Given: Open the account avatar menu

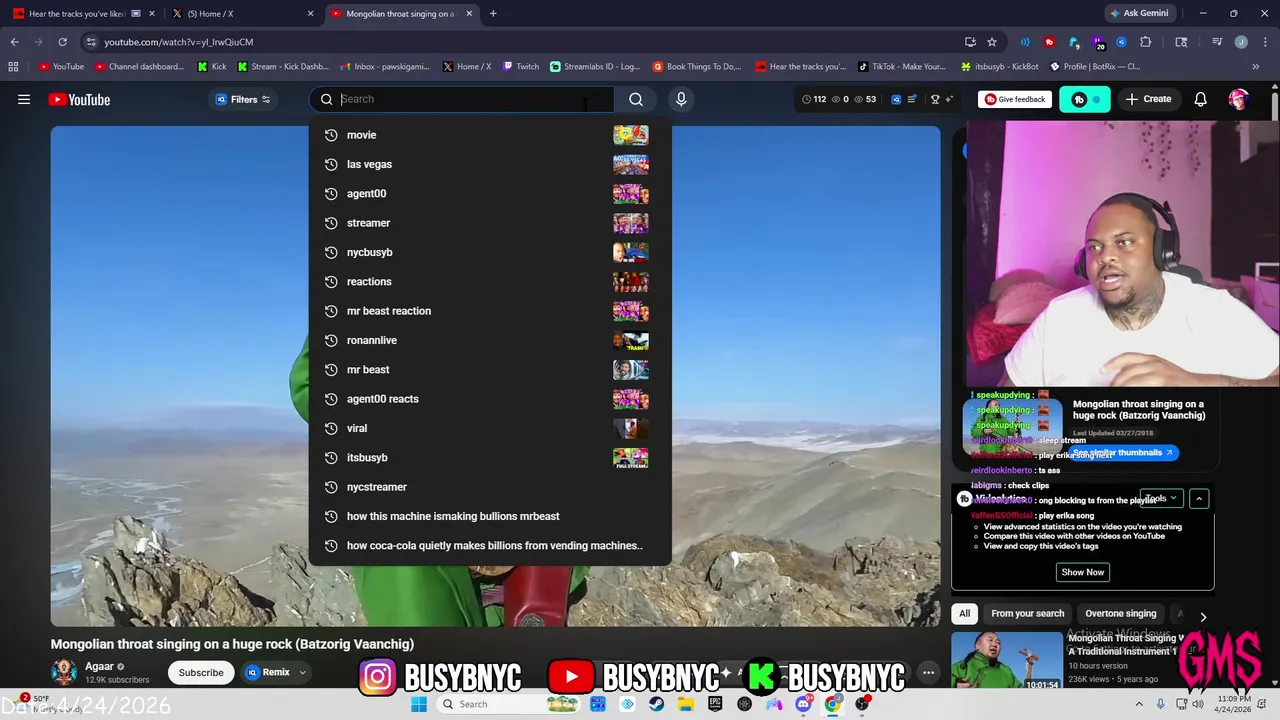Looking at the screenshot, I should point(1239,99).
